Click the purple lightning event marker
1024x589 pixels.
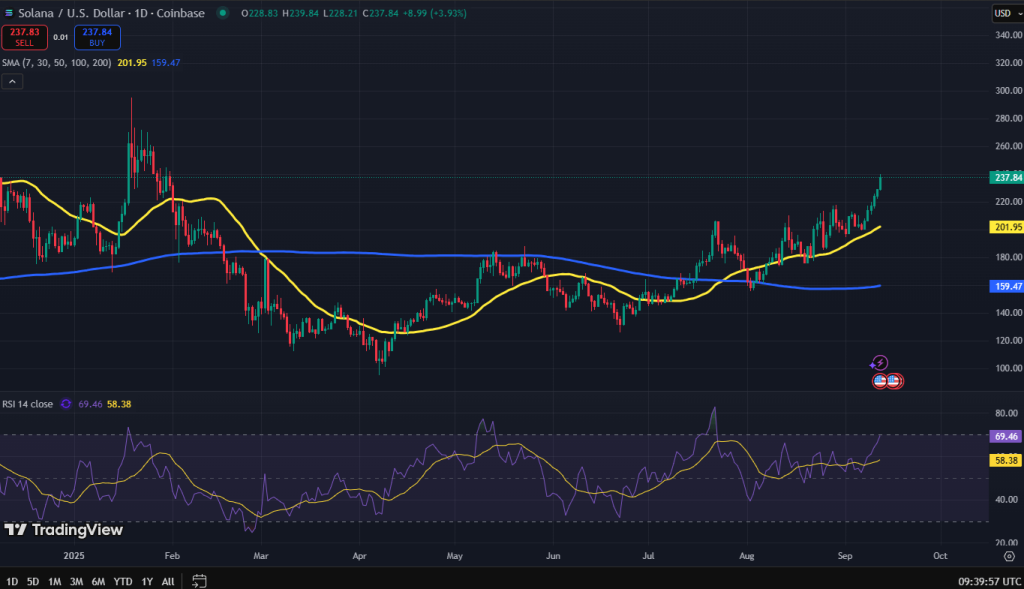coord(879,363)
